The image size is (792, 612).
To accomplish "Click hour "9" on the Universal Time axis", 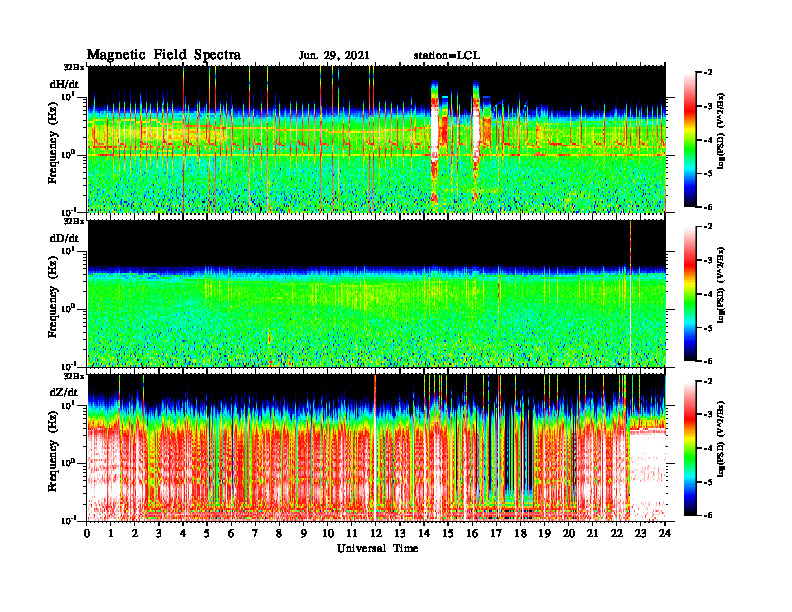I will click(304, 534).
